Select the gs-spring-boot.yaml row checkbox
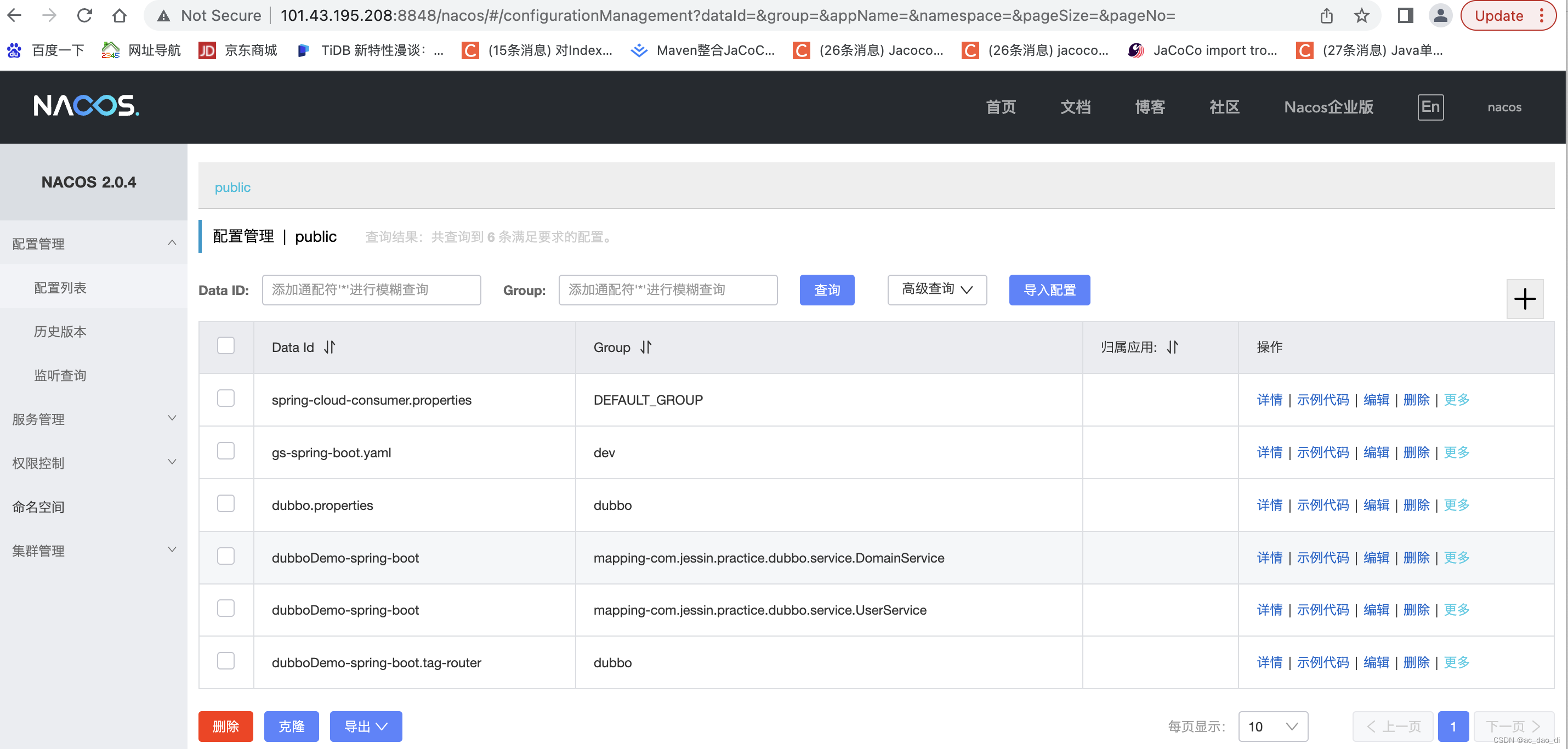 (226, 451)
